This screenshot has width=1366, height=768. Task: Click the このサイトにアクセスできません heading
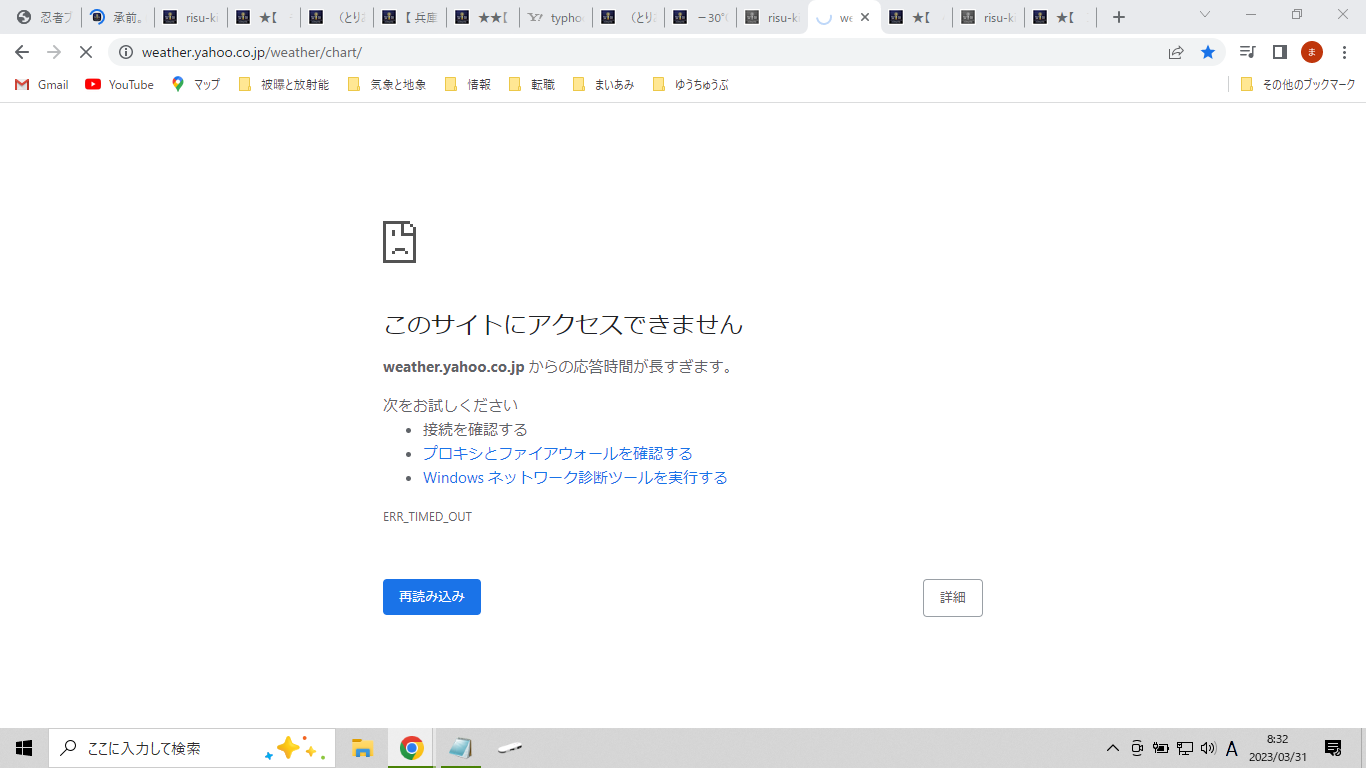click(563, 324)
